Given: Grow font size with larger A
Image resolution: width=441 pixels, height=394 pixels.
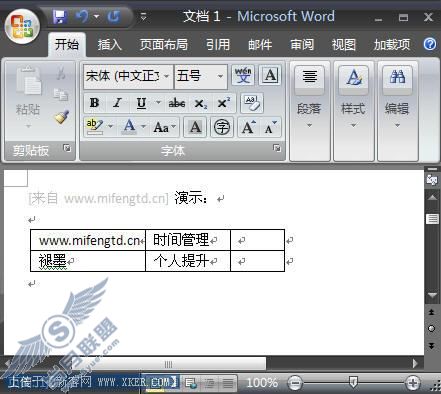Looking at the screenshot, I should click(249, 127).
